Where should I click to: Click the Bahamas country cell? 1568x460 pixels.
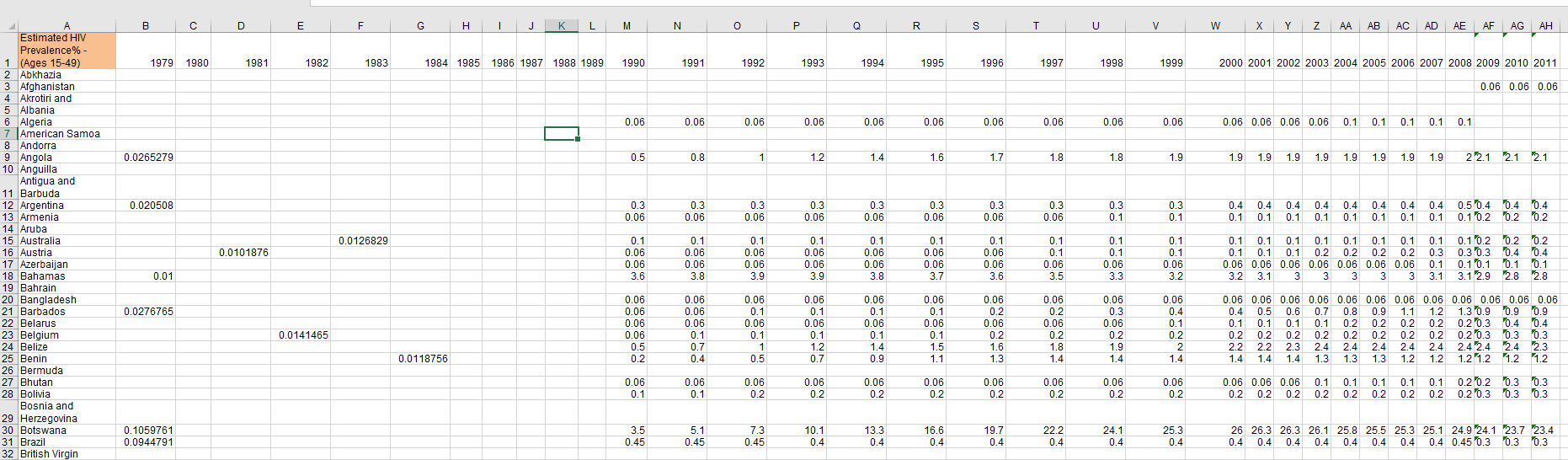pos(67,276)
